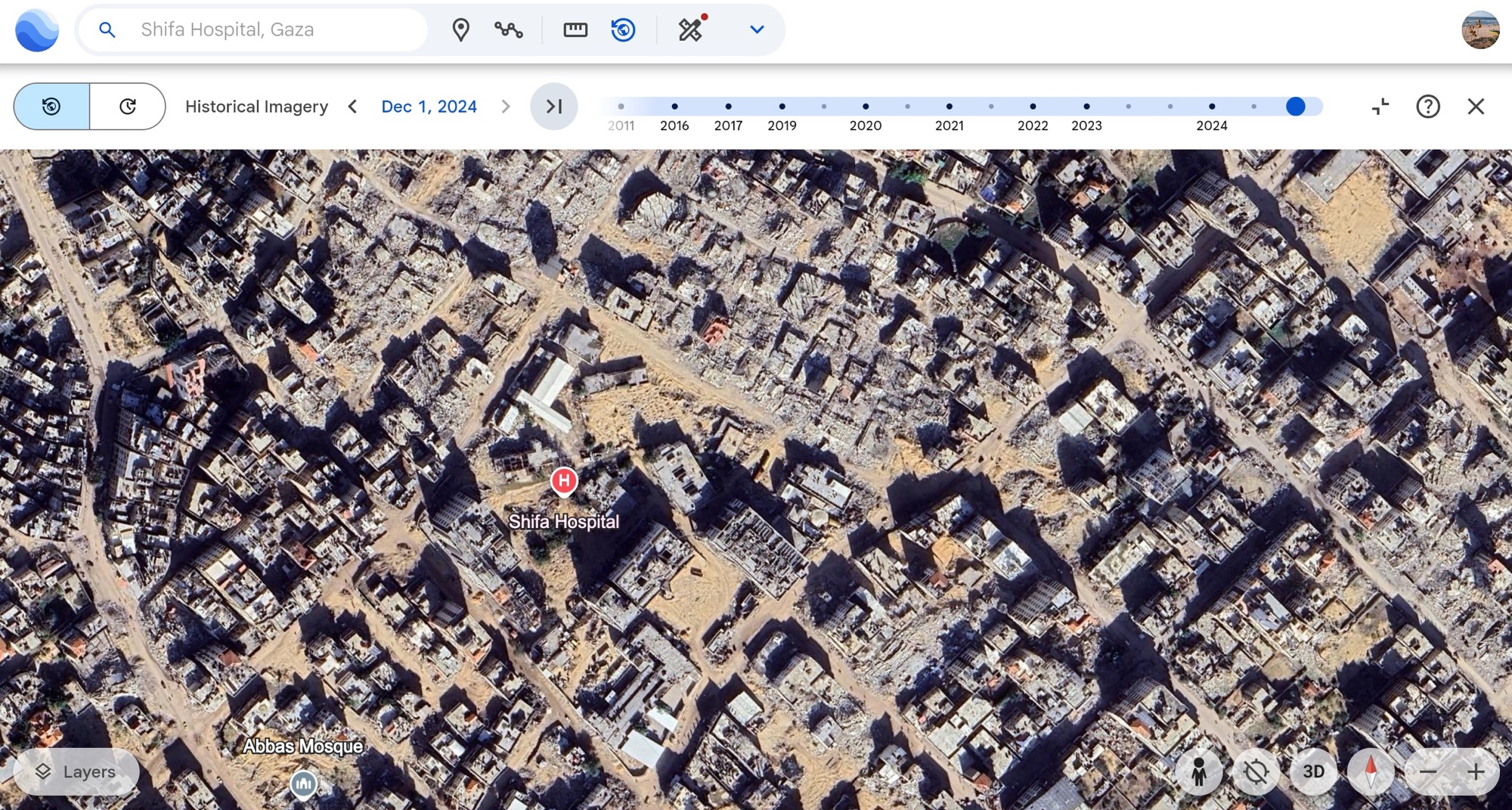Screen dimensions: 1512x810
Task: Switch to timelapse mode toggle
Action: [x=128, y=107]
